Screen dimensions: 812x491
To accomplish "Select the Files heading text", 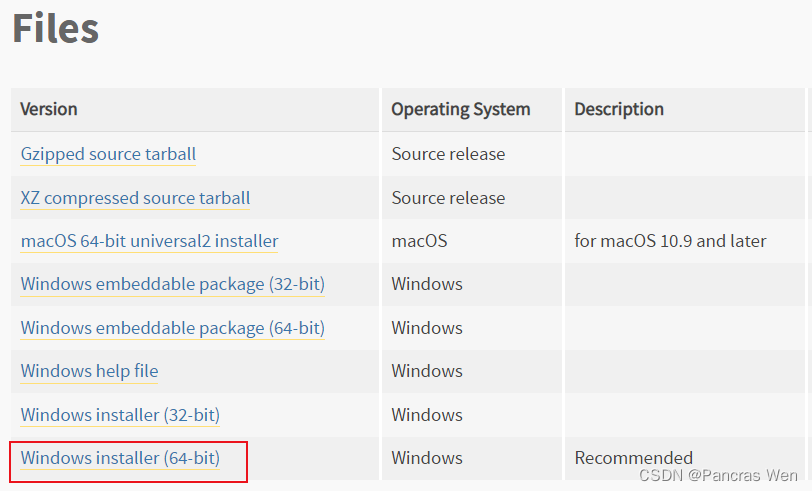I will click(55, 28).
